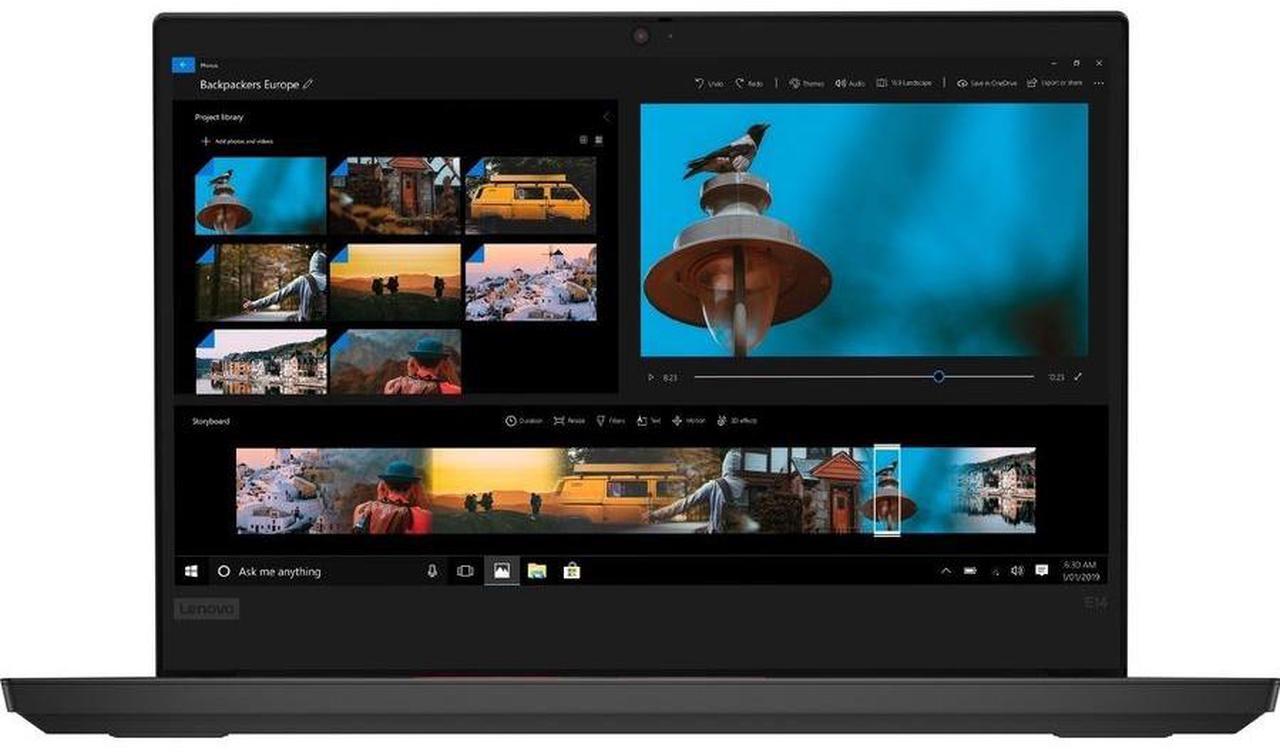Open the Audio settings
1280x752 pixels.
coord(850,84)
